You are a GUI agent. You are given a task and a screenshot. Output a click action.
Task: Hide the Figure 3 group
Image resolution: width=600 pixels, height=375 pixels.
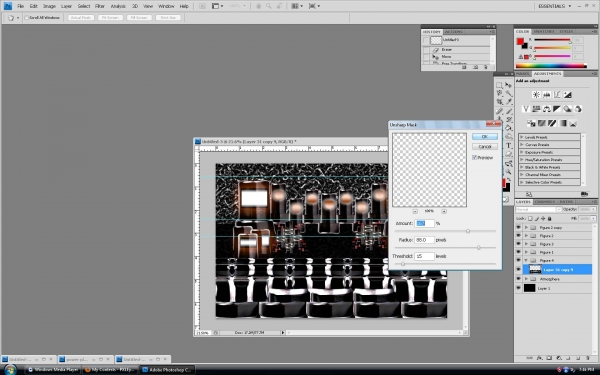[518, 244]
